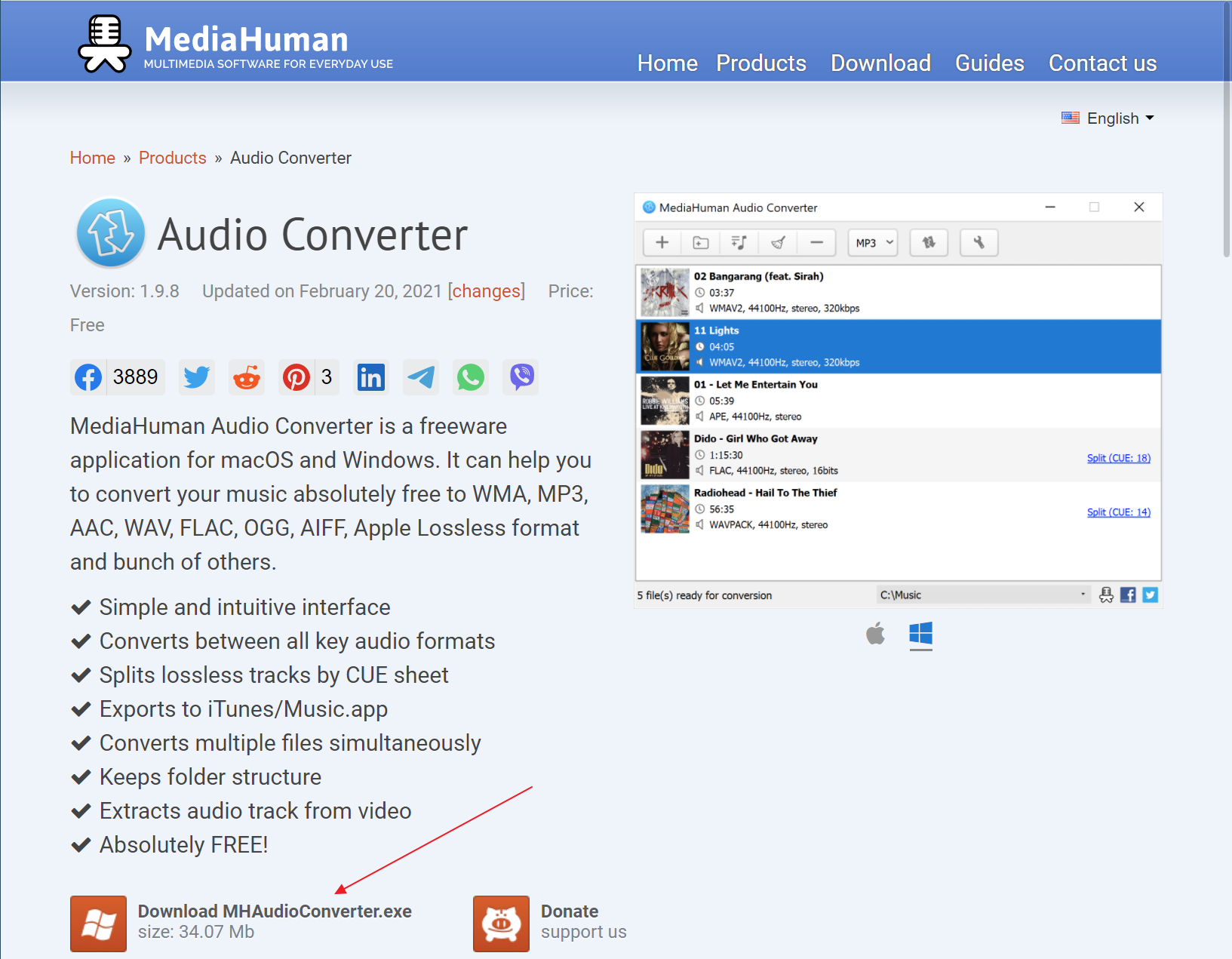Click the clear list broom icon

coord(778,242)
